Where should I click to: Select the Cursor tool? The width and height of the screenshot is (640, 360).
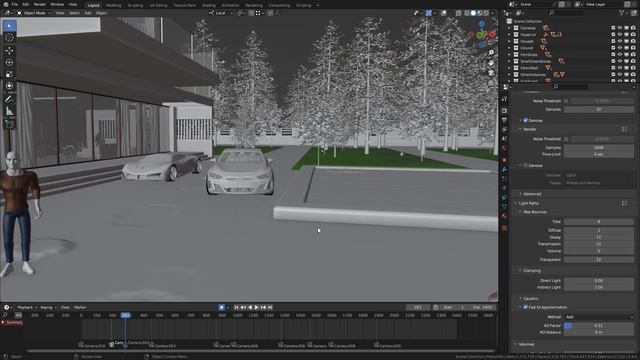click(x=9, y=38)
